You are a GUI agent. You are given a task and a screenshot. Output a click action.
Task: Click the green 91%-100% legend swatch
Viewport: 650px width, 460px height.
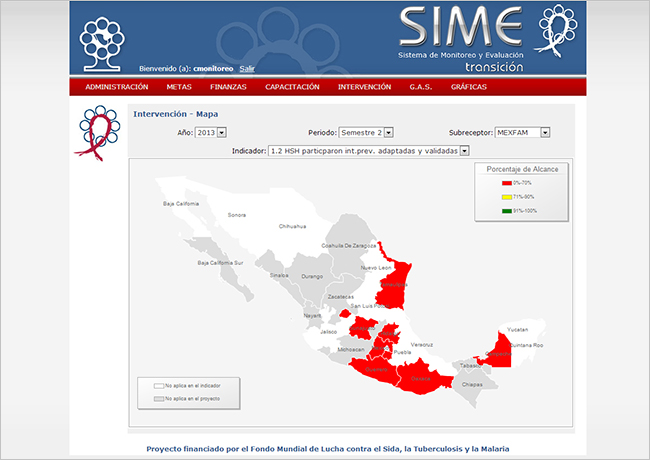point(506,210)
